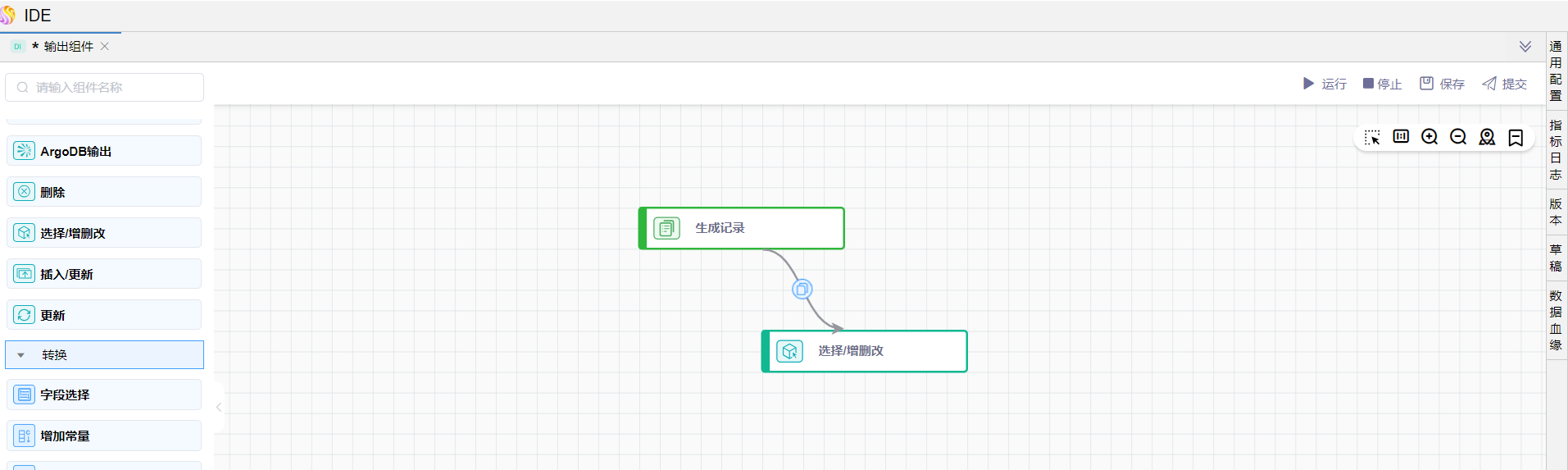The width and height of the screenshot is (1568, 470).
Task: Select the 增加常量 component icon
Action: (25, 436)
